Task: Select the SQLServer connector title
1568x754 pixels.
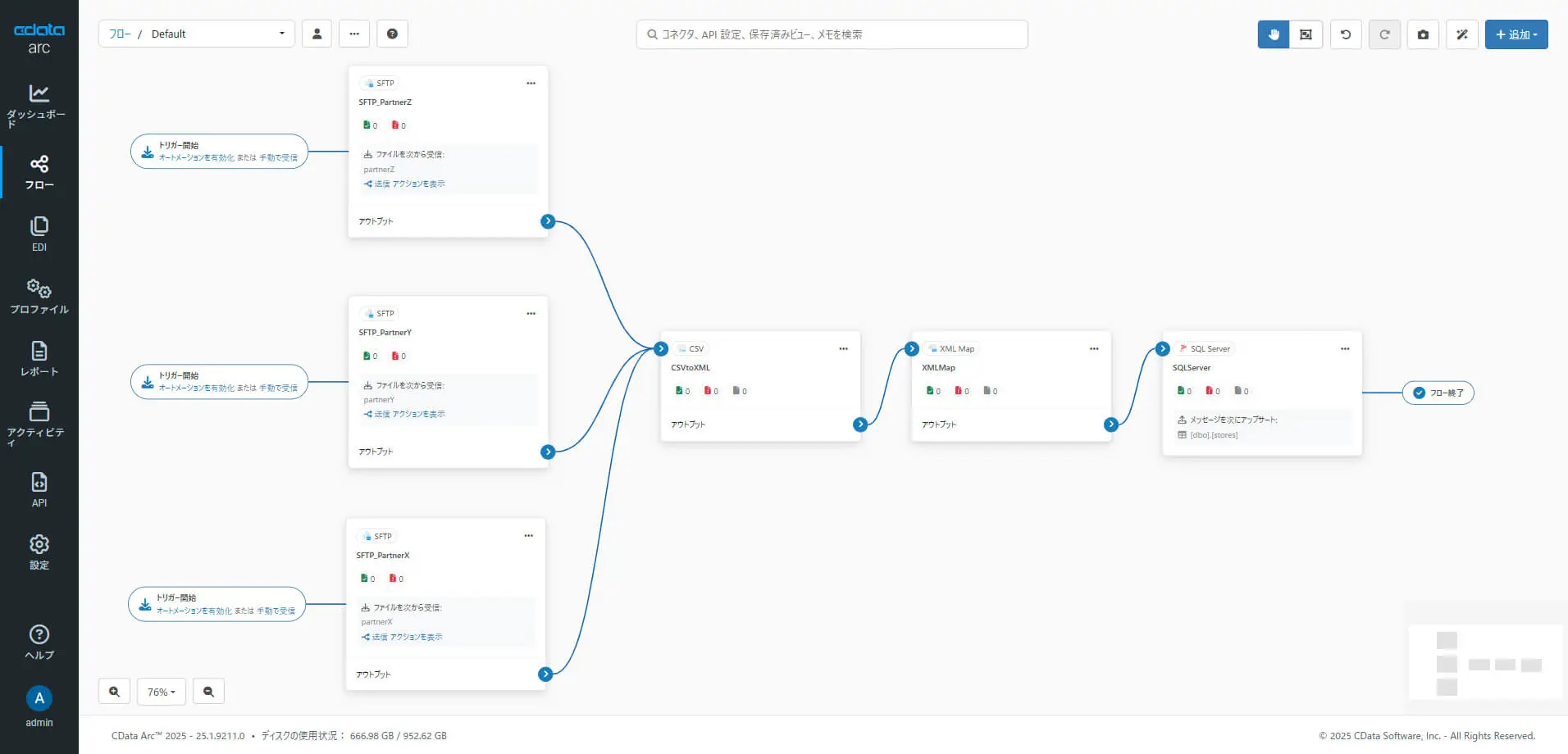Action: (x=1192, y=367)
